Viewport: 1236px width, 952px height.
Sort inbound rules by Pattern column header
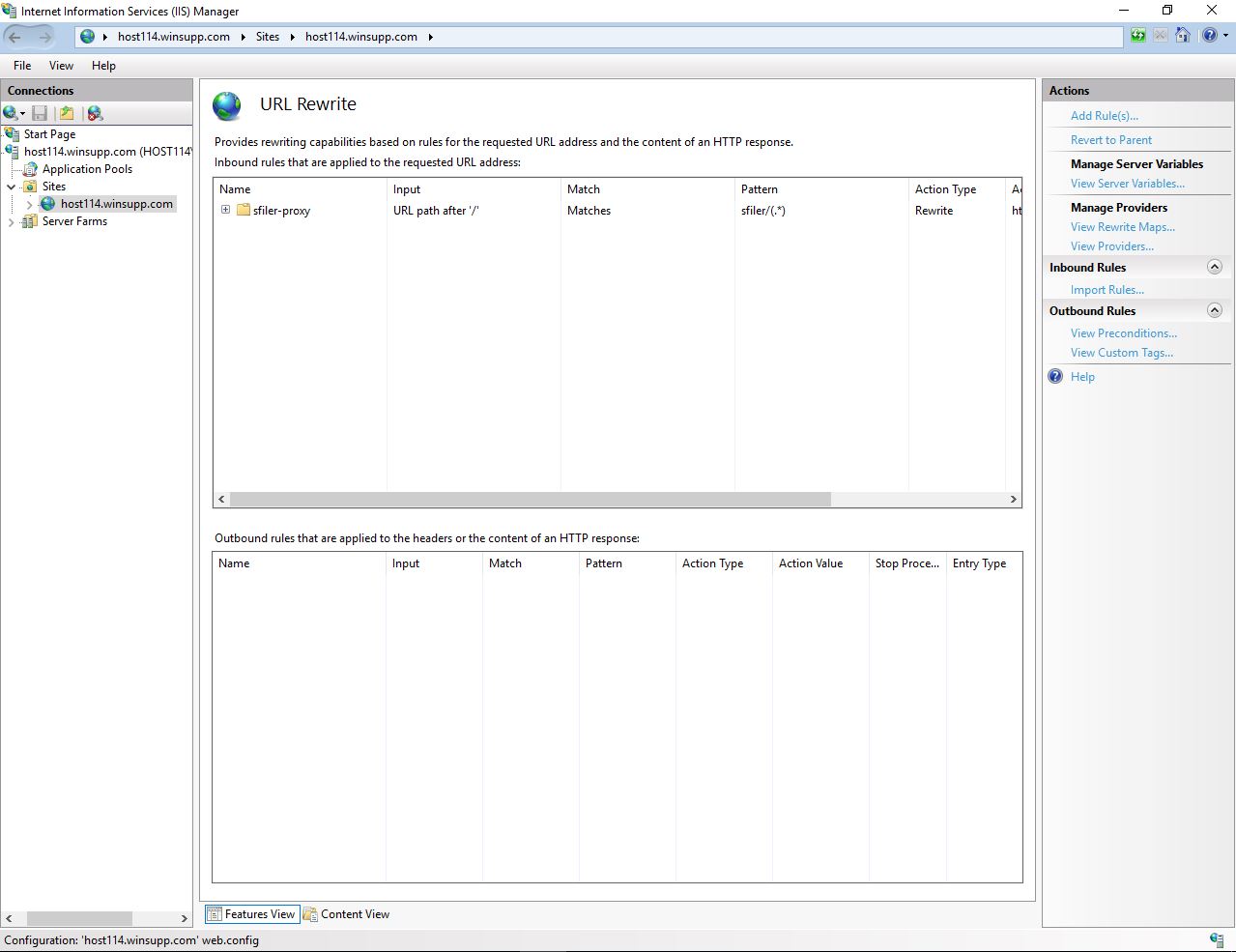821,189
